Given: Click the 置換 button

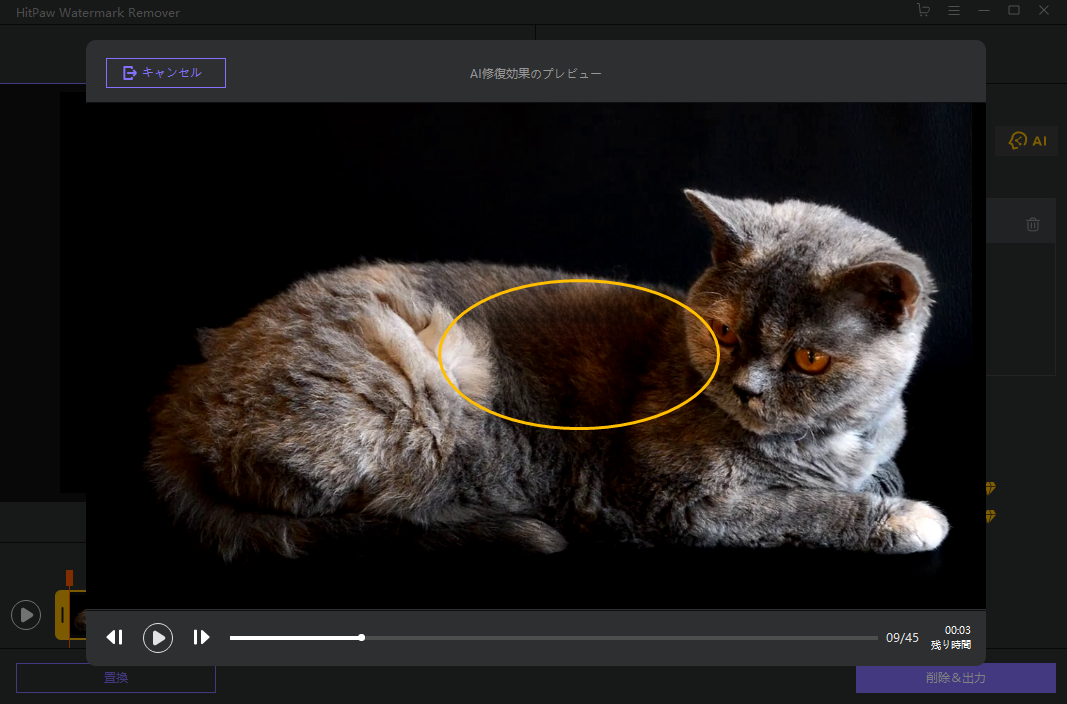Looking at the screenshot, I should coord(116,678).
